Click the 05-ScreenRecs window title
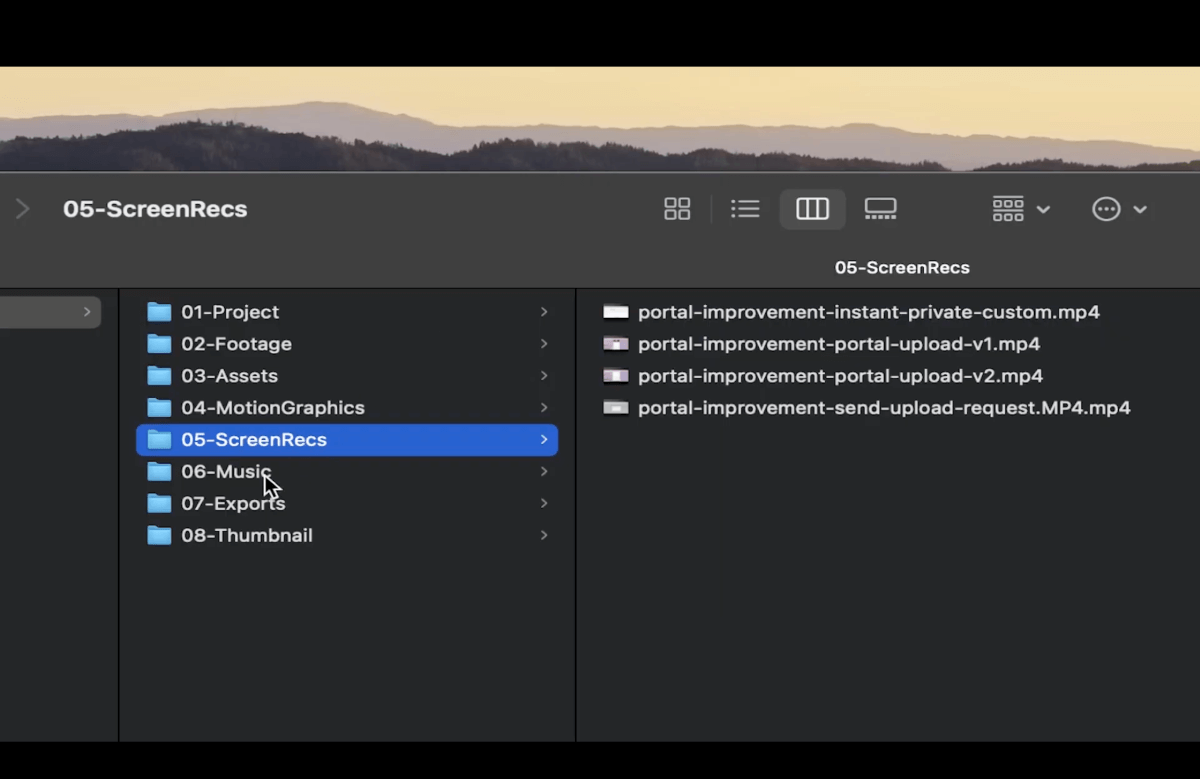 point(155,209)
